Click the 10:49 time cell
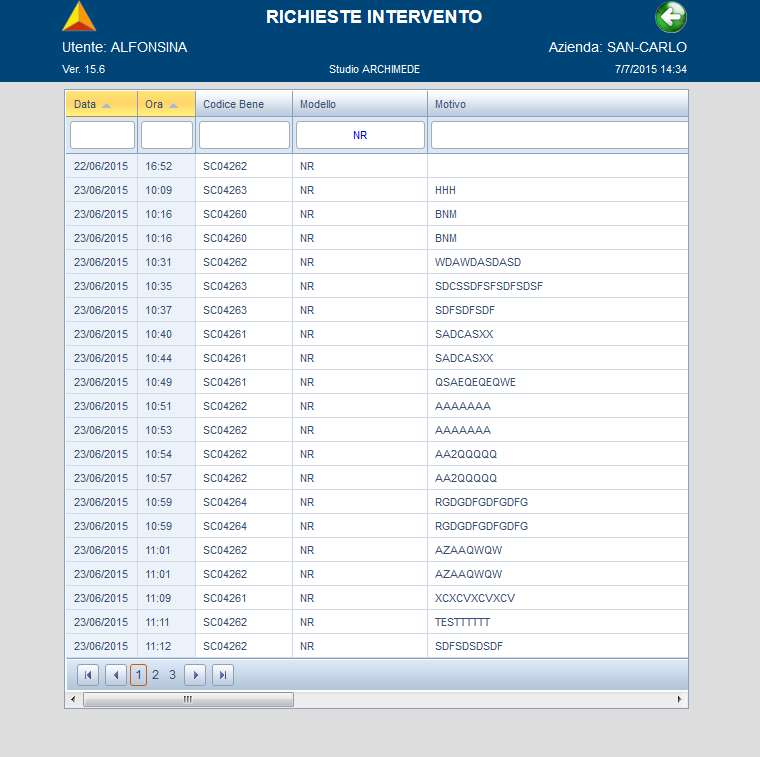The width and height of the screenshot is (760, 757). tap(166, 382)
